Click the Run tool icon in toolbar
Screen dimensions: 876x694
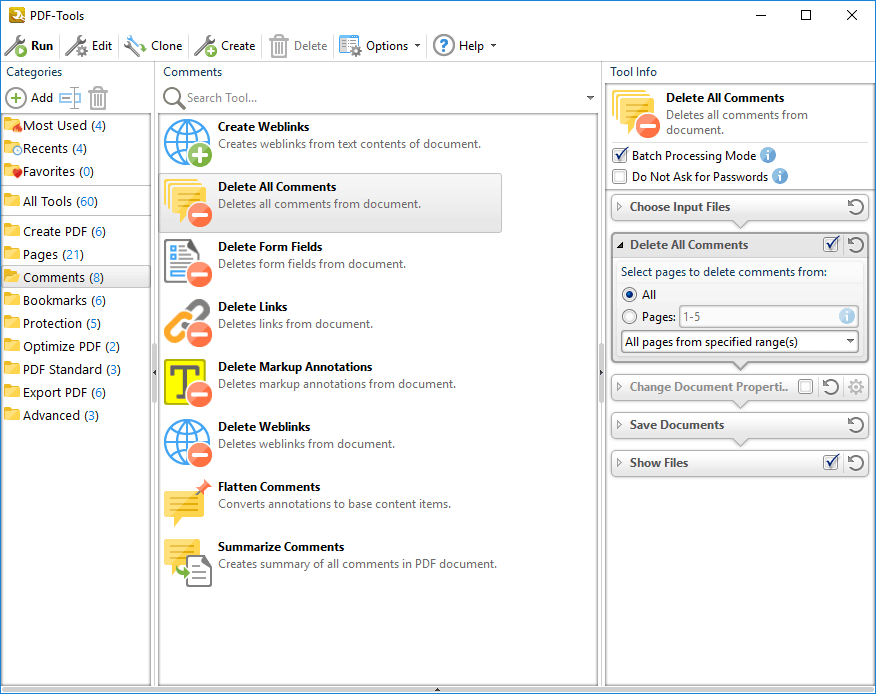[x=16, y=46]
